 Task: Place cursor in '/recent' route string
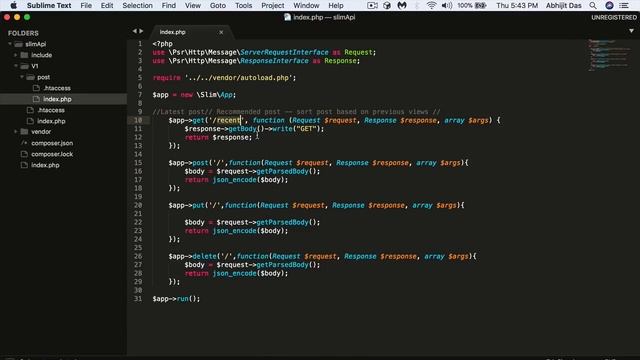coord(228,120)
